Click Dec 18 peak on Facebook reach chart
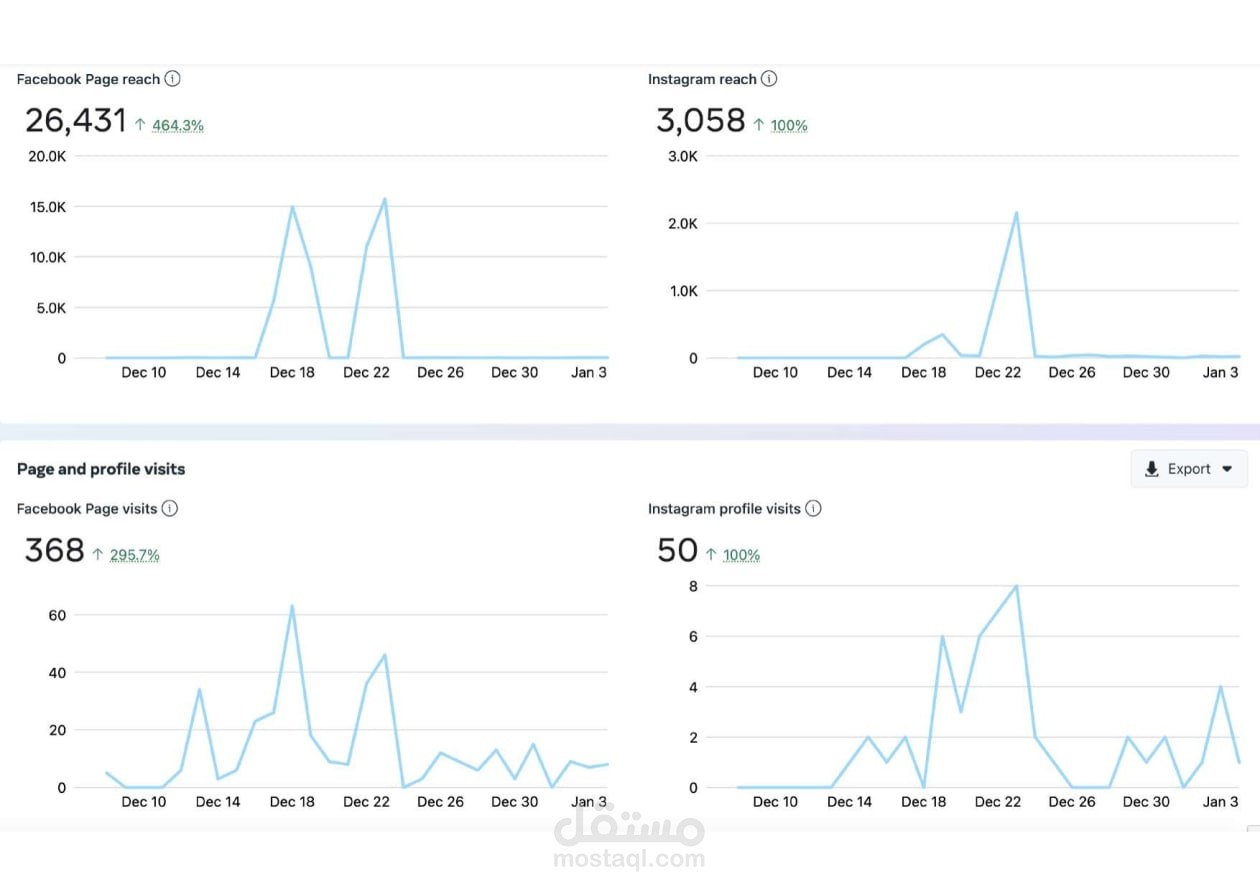Viewport: 1260px width, 890px height. coord(292,207)
